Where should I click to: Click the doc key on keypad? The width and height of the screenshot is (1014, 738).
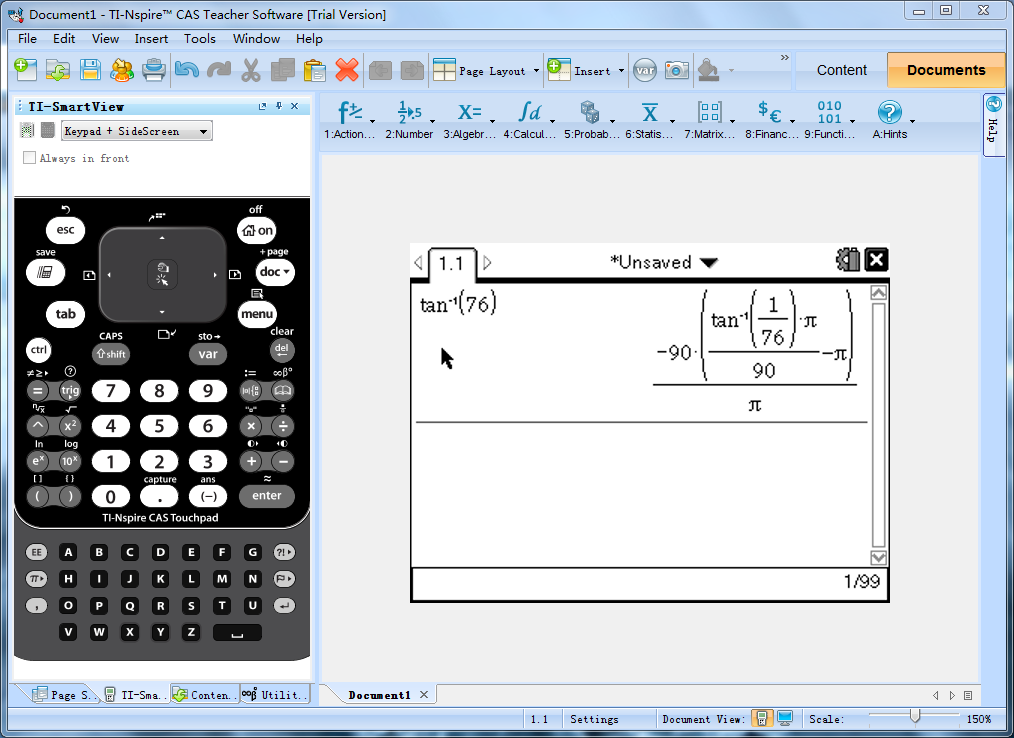click(275, 272)
